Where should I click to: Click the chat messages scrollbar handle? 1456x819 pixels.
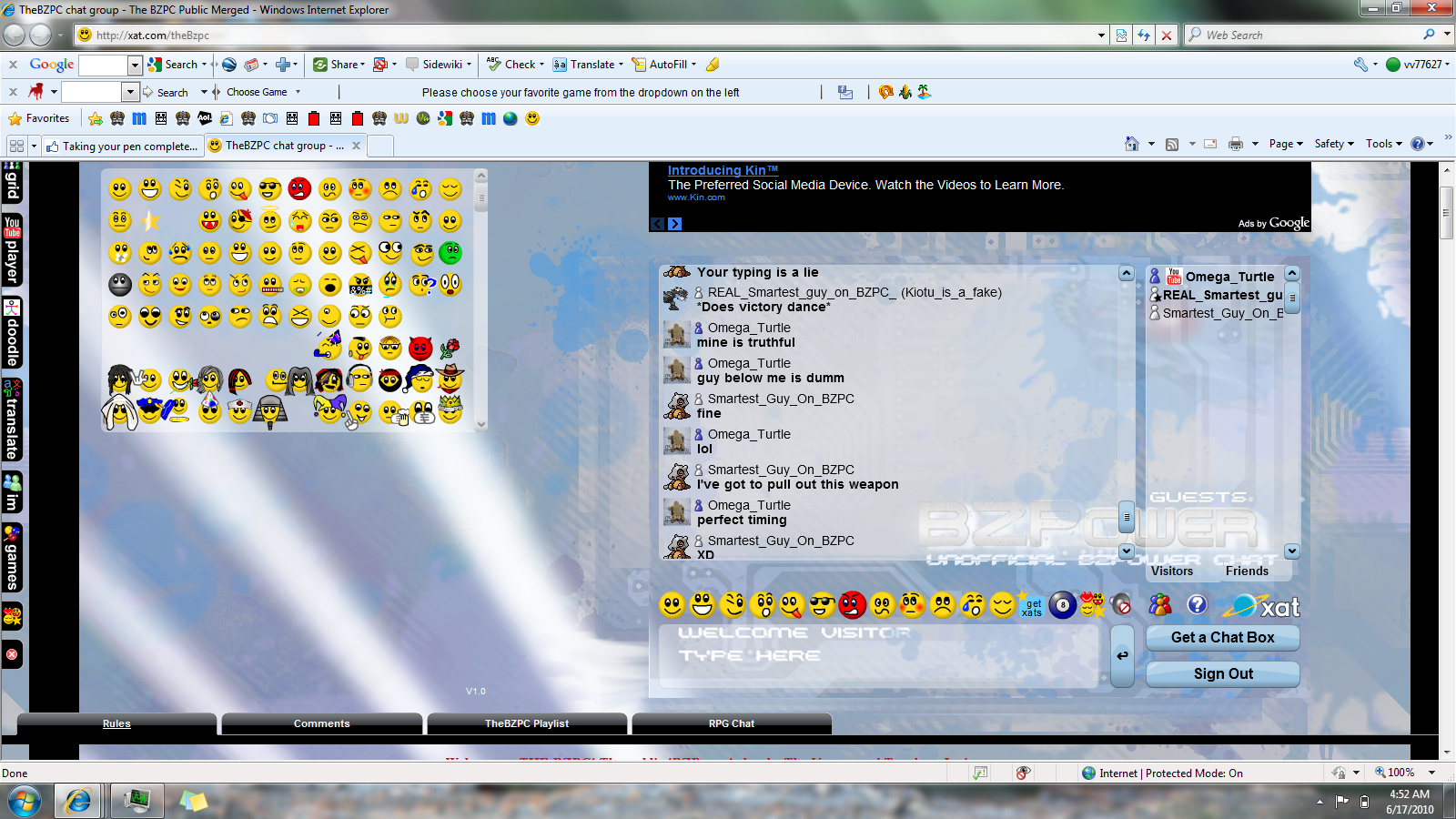pos(1127,517)
